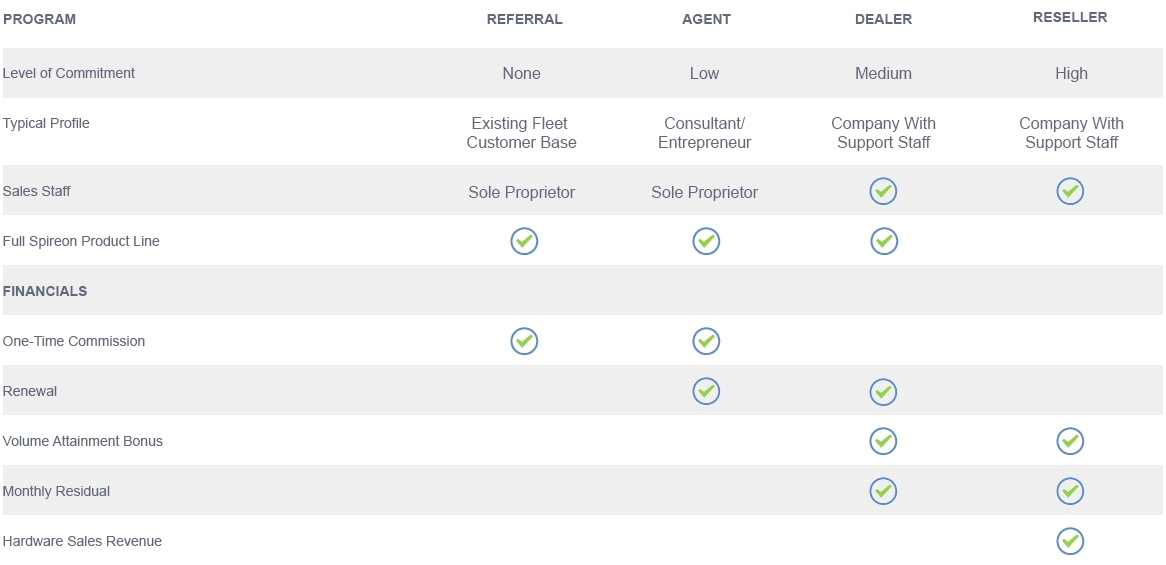
Task: Click Referral checkmark for One-Time Commission
Action: 524,341
